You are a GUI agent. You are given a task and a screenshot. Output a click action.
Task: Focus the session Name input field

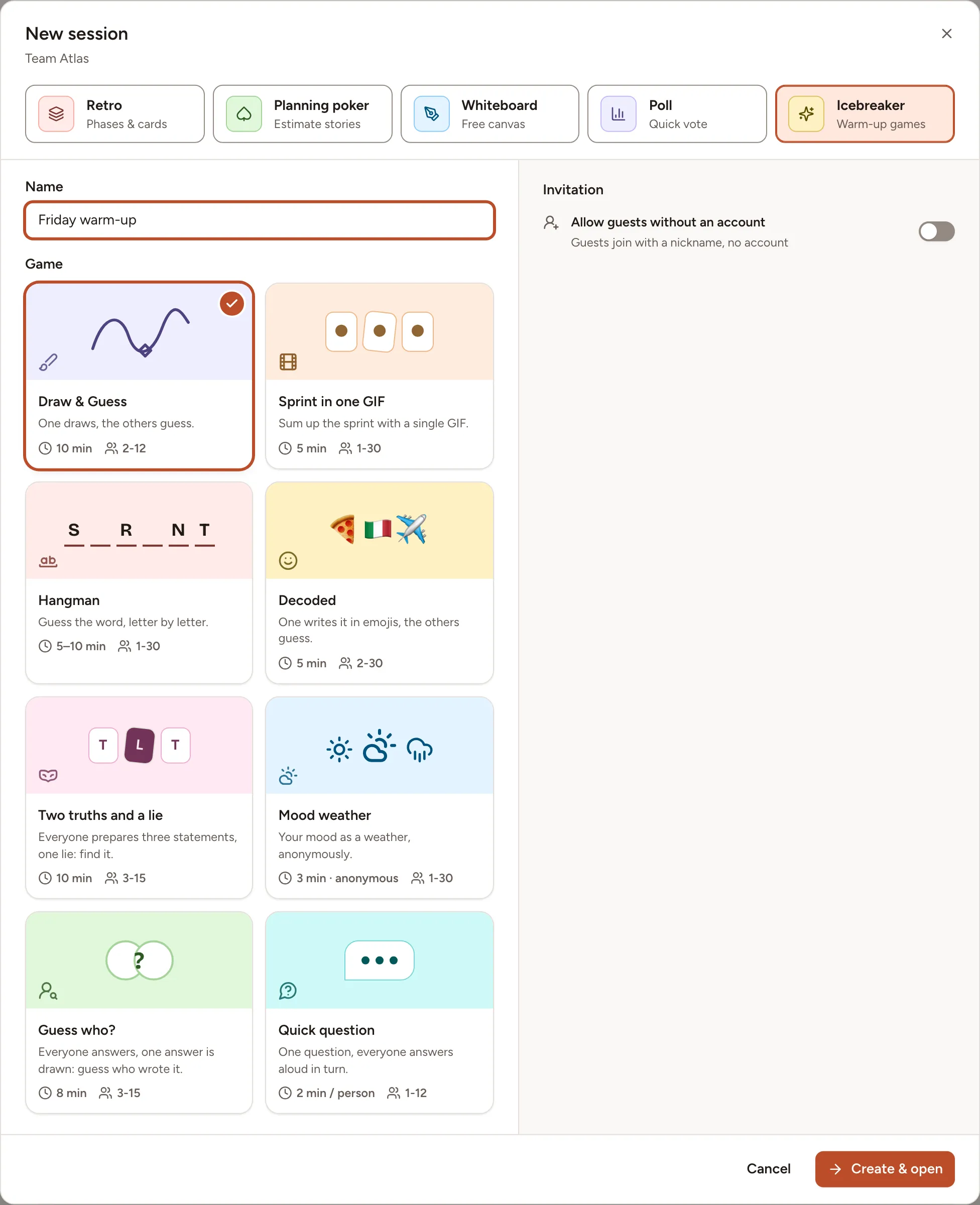(x=260, y=220)
